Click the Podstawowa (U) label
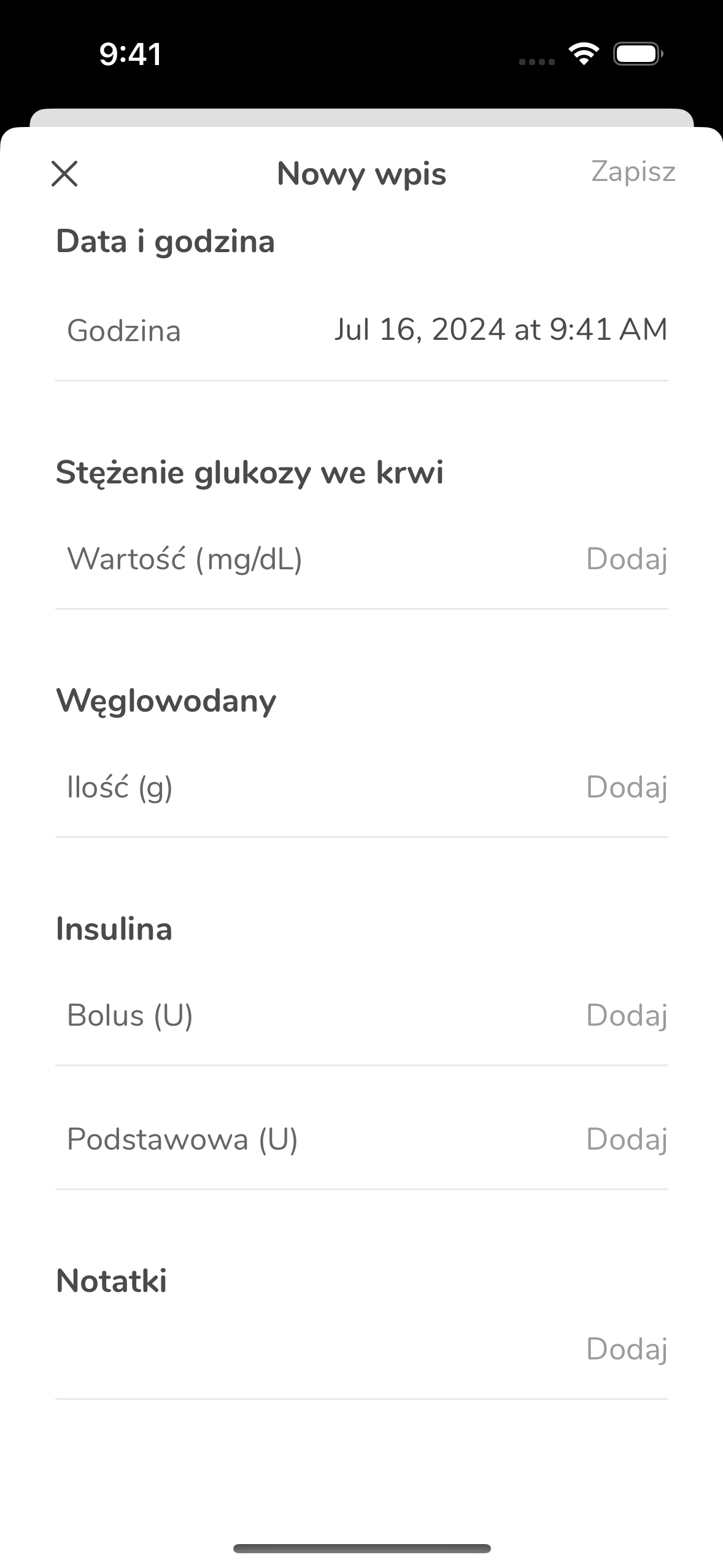 182,1139
